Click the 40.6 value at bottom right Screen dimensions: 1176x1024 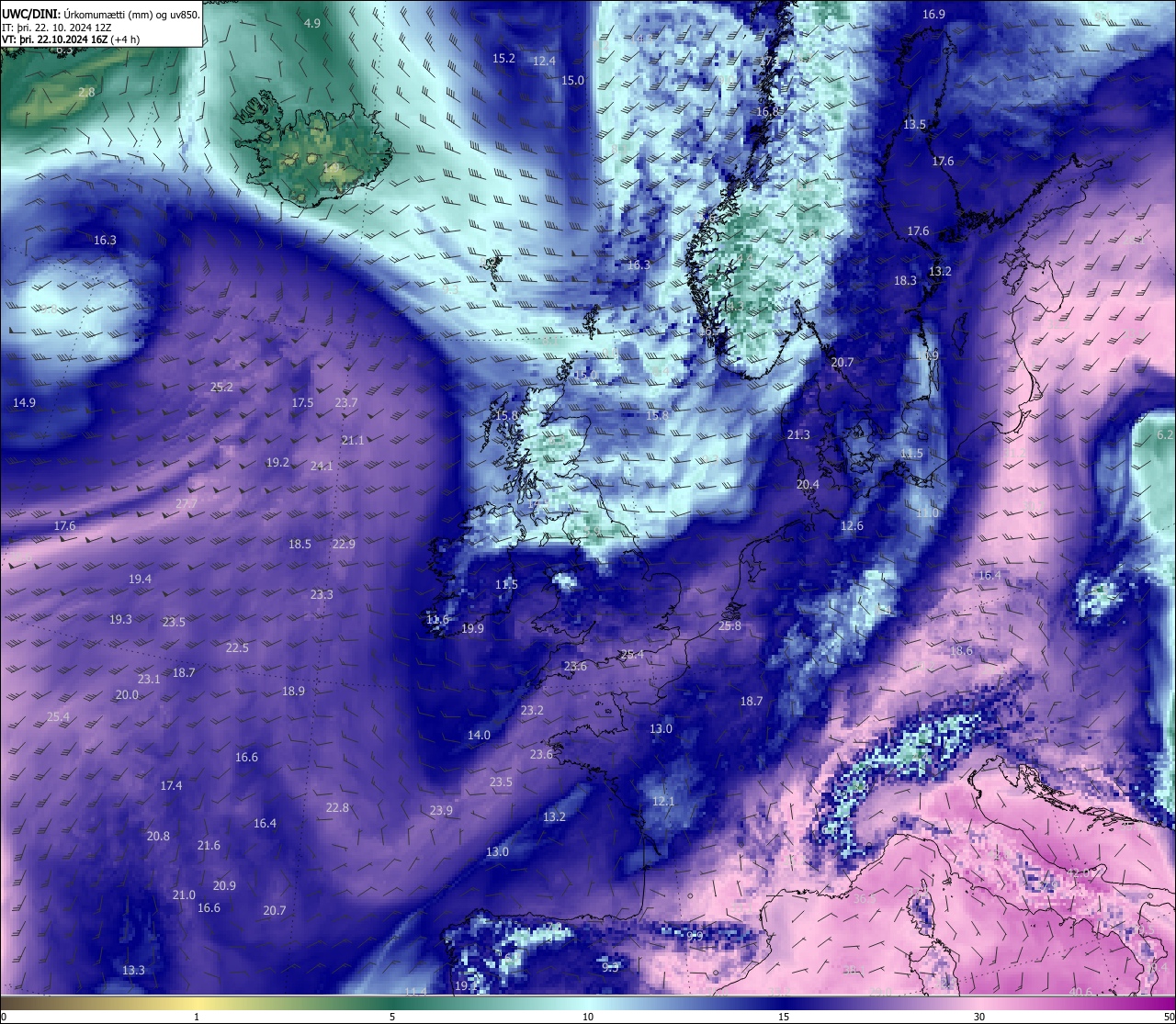(x=1080, y=992)
